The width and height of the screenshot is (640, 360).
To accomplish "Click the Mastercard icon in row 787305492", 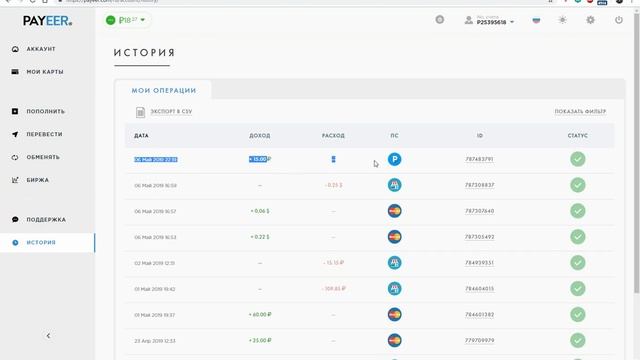I will pos(394,237).
